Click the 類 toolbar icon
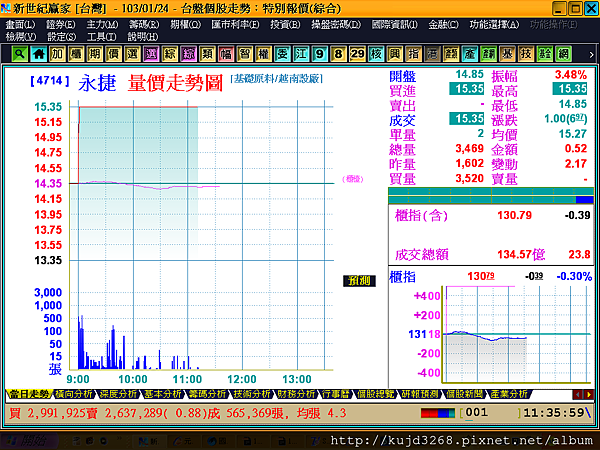The height and width of the screenshot is (450, 600). pos(207,54)
